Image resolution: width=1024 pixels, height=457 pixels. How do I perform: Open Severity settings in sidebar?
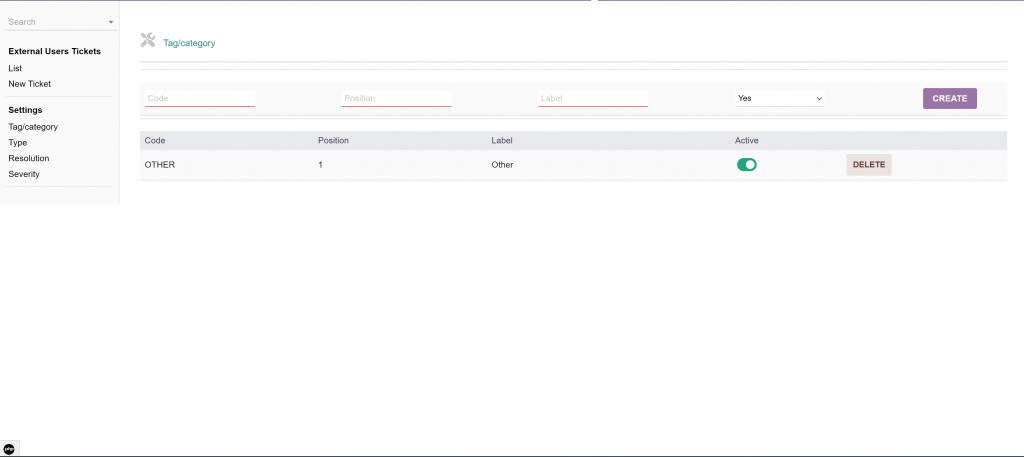click(24, 174)
